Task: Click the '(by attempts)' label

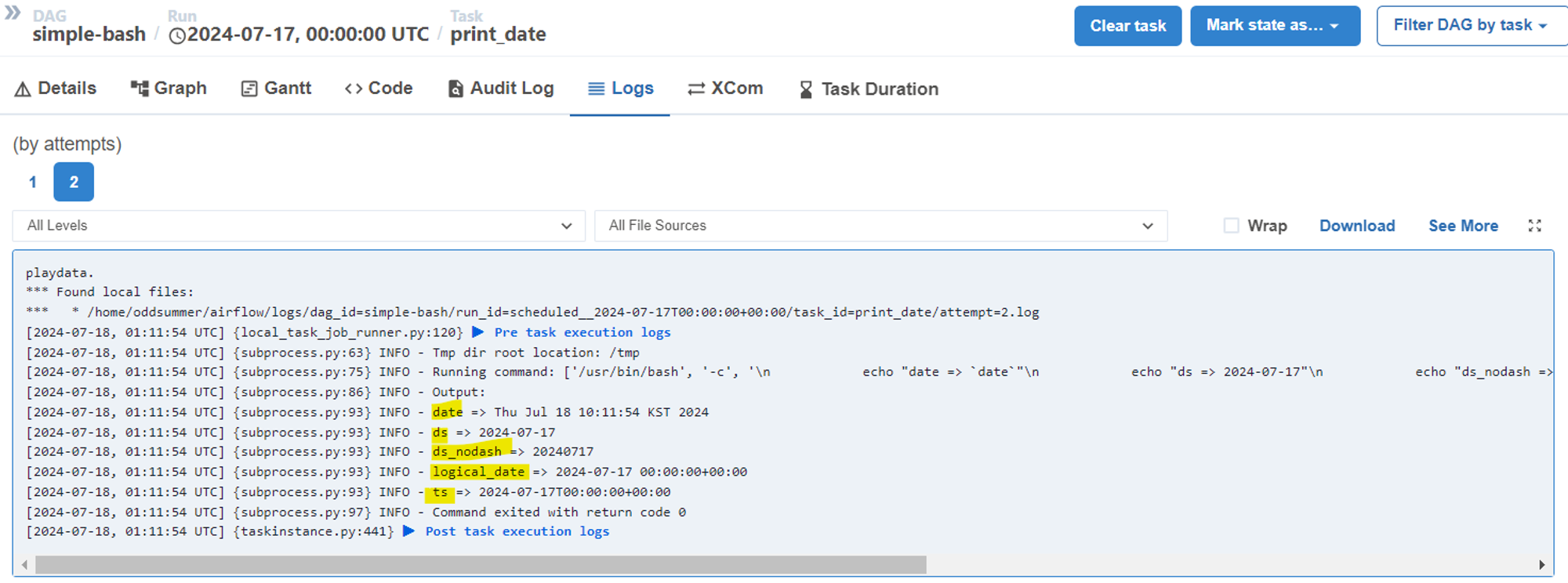Action: (x=67, y=144)
